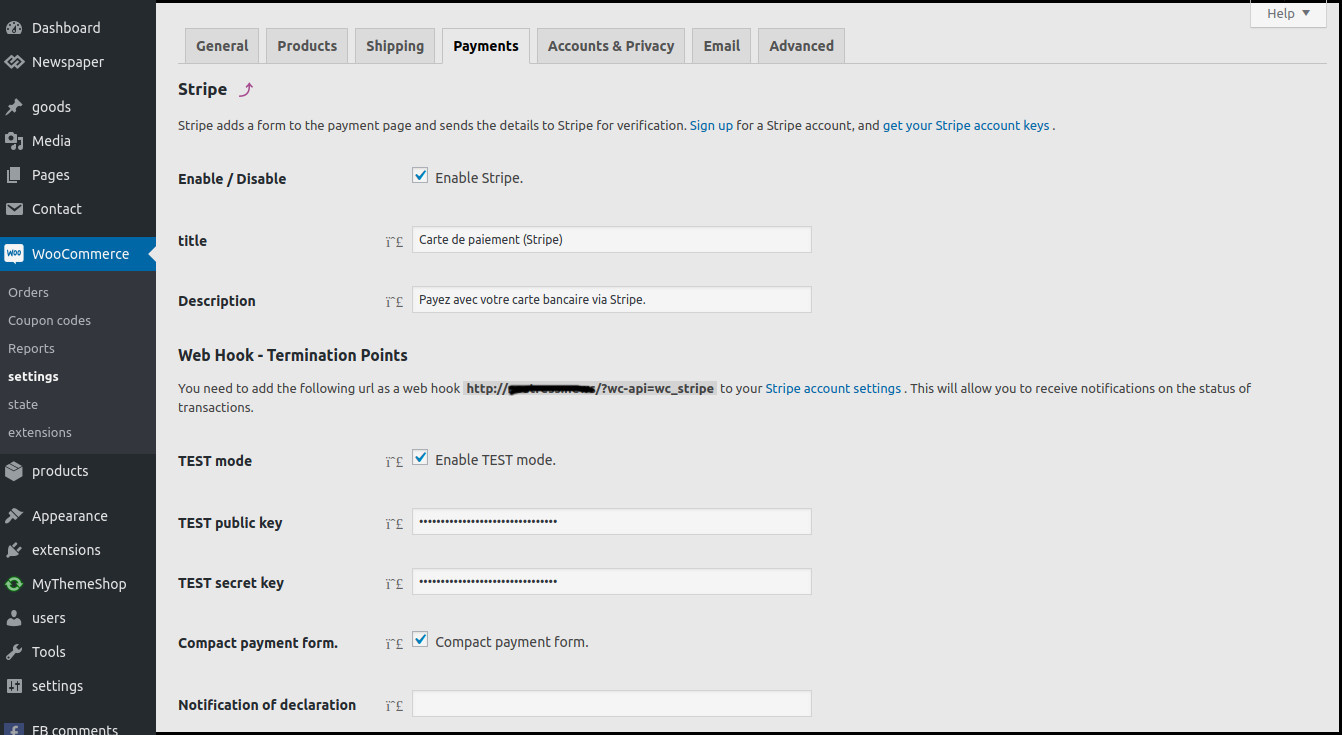Click the MyThemeShop refresh icon
1342x735 pixels.
(x=14, y=584)
